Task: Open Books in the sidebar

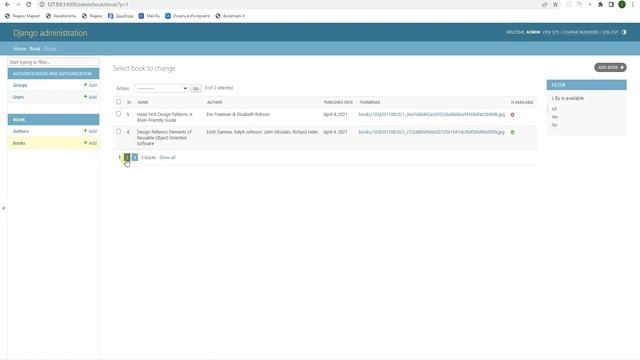Action: pos(19,143)
